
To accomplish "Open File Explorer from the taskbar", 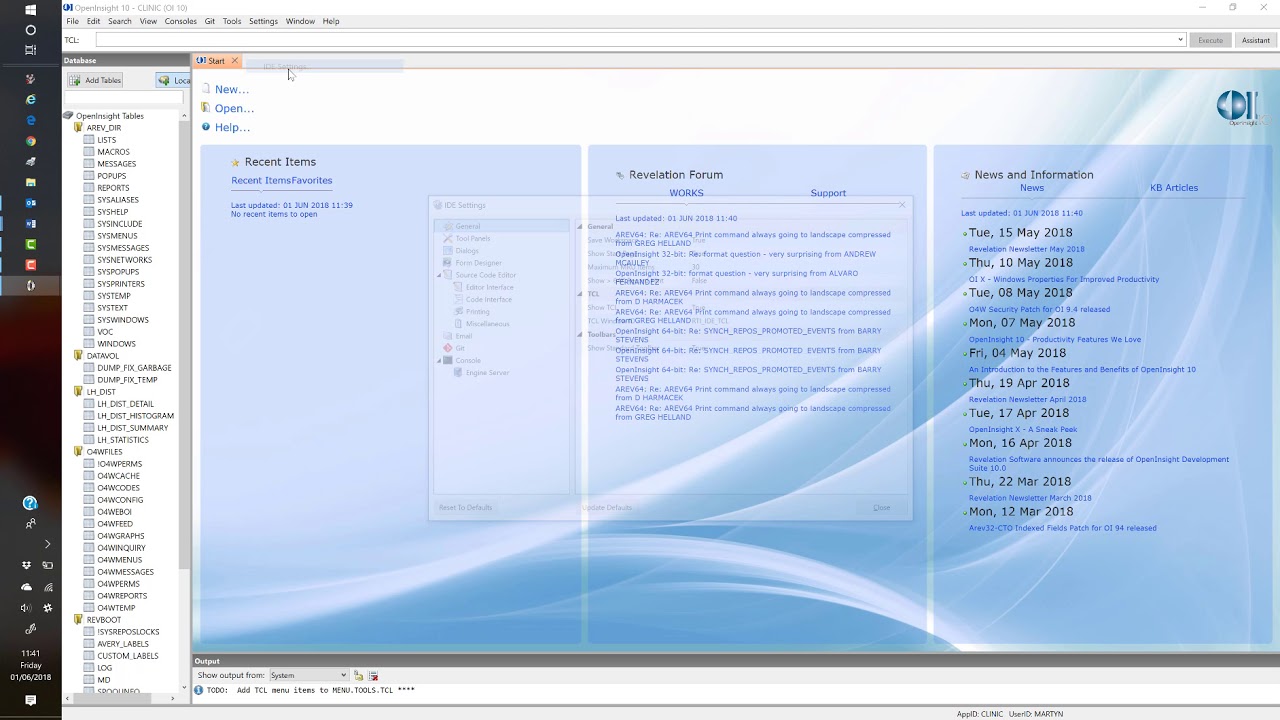I will tap(30, 182).
